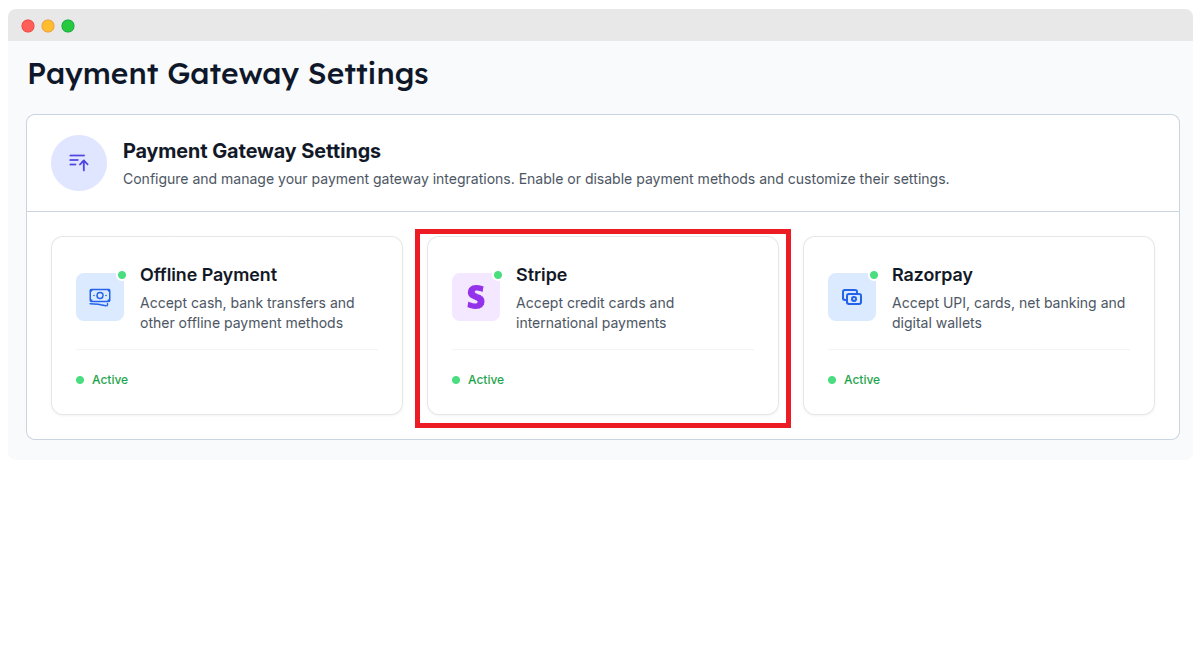
Task: Click the Razorpay wallet icon
Action: pos(852,297)
